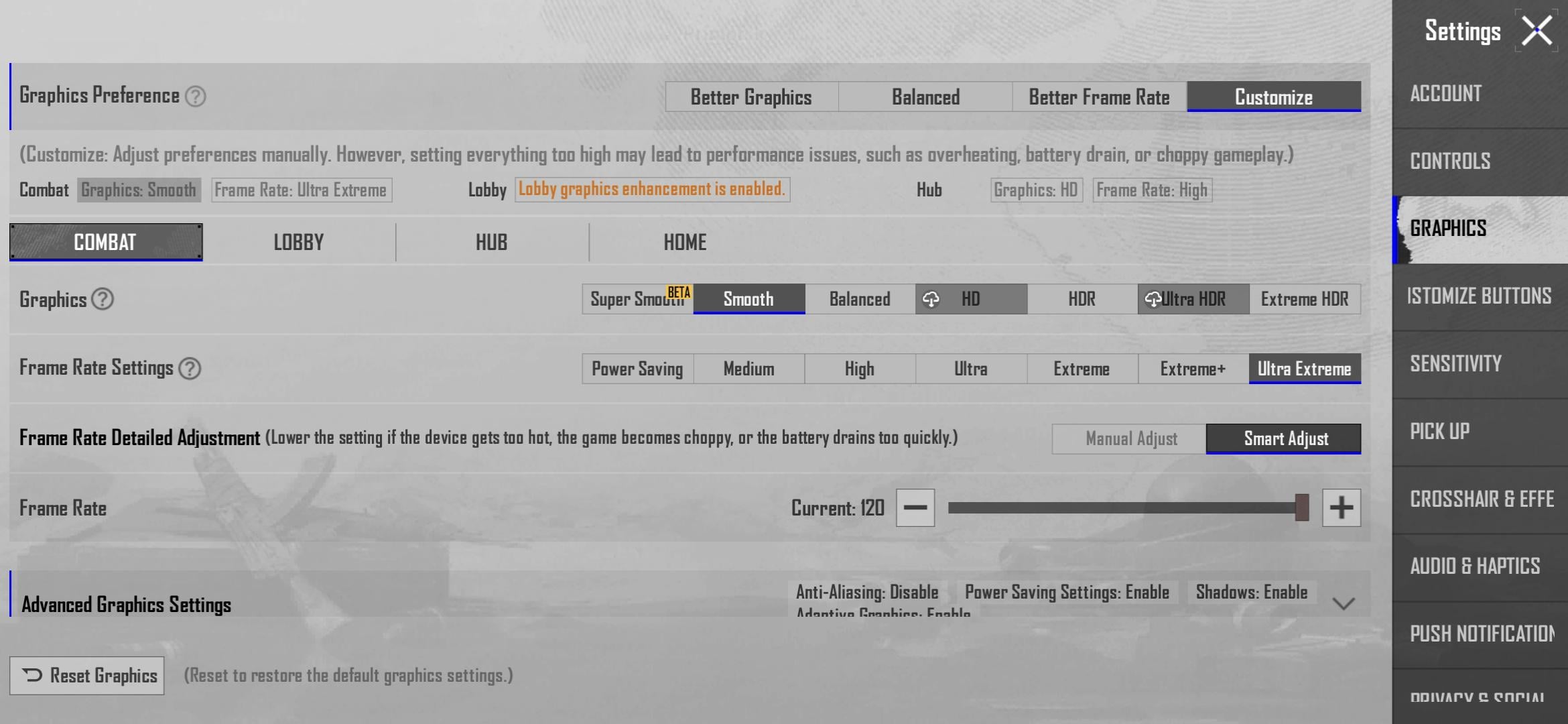
Task: Choose the Better Frame Rate preference
Action: [x=1099, y=97]
